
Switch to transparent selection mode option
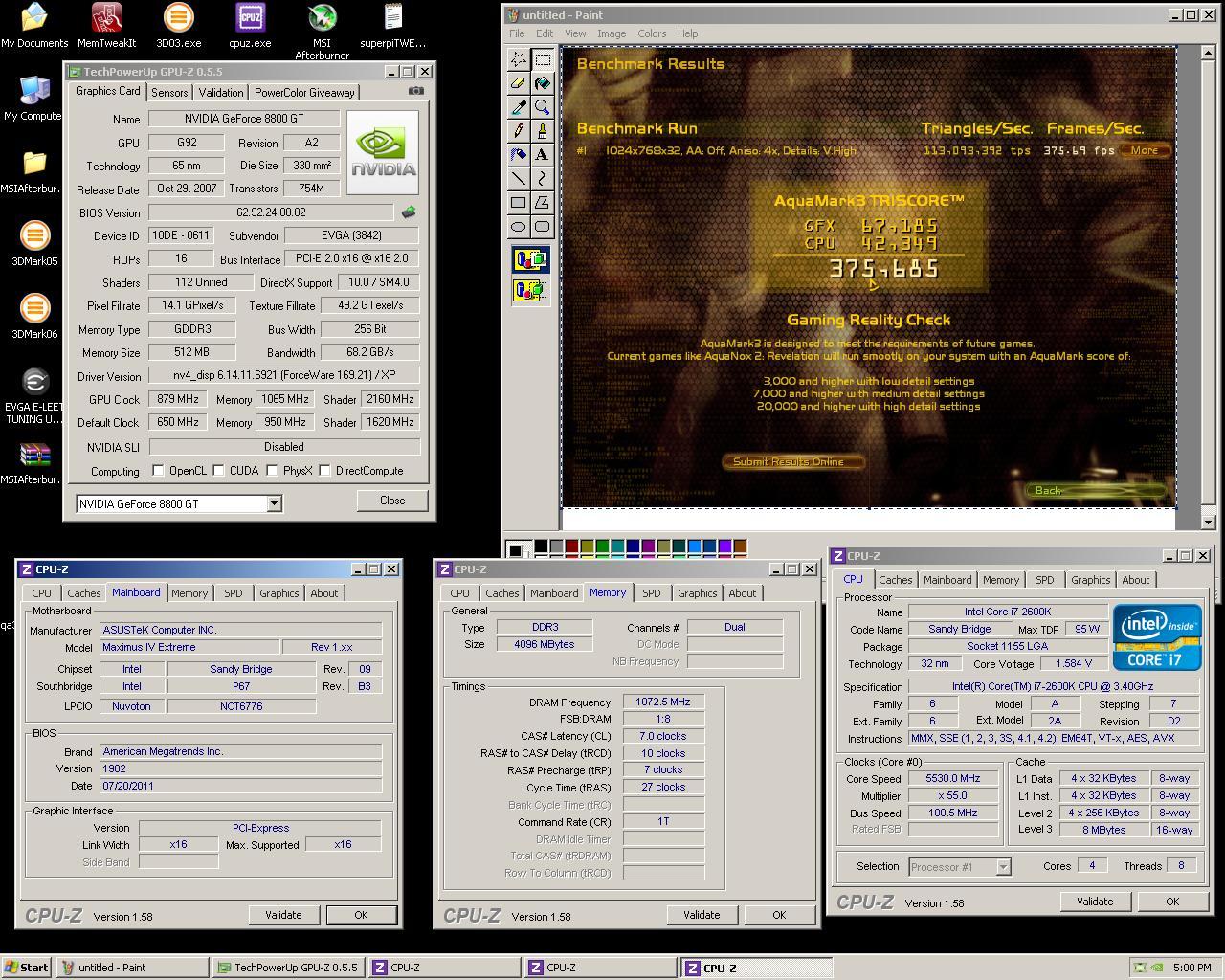(x=531, y=290)
